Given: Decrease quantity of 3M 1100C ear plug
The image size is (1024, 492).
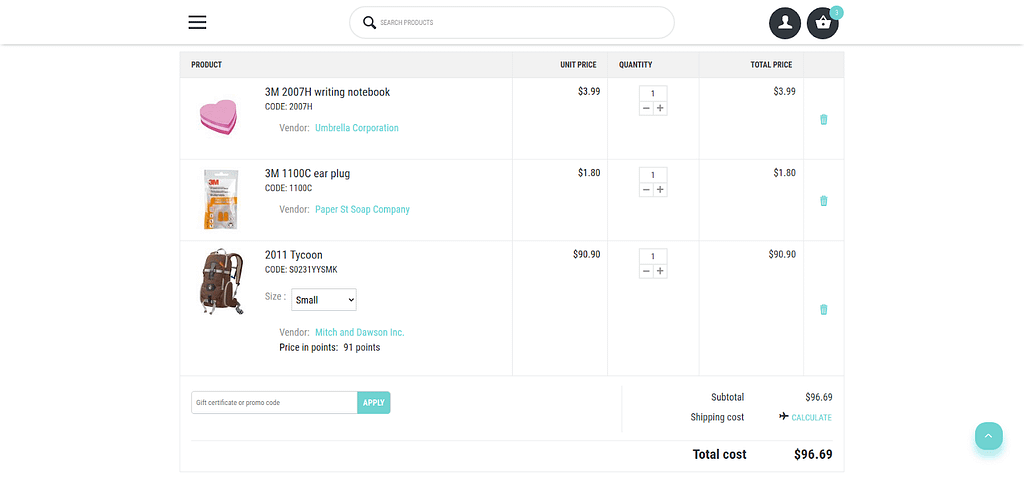Looking at the screenshot, I should (x=646, y=189).
